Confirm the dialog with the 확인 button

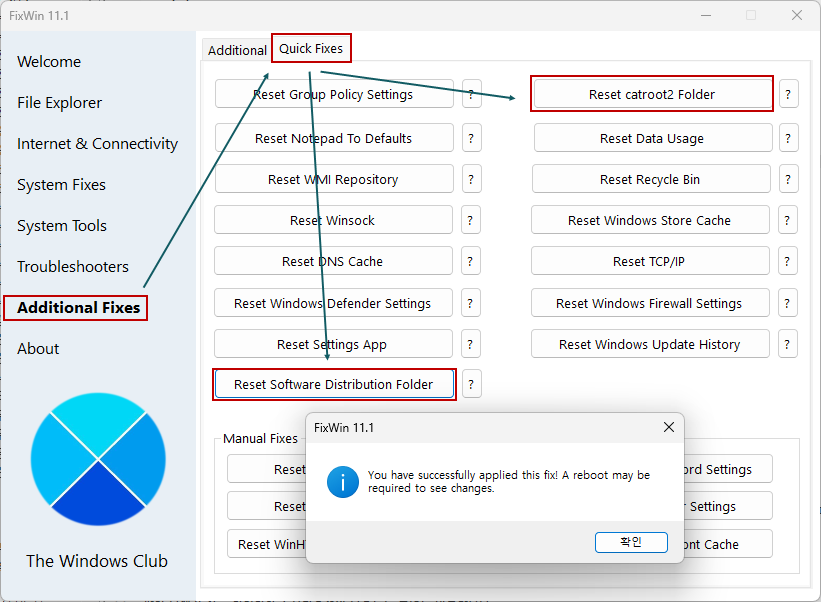[631, 542]
